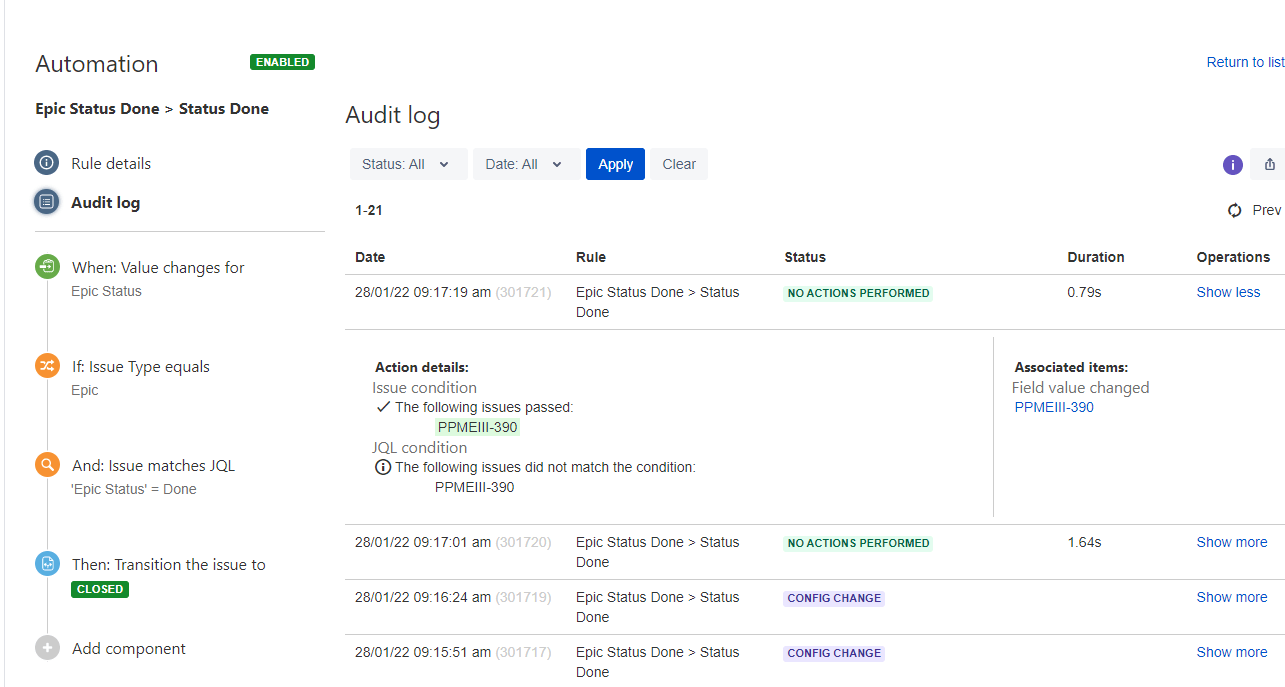The image size is (1285, 687).
Task: Open the export audit log icon
Action: click(x=1270, y=163)
